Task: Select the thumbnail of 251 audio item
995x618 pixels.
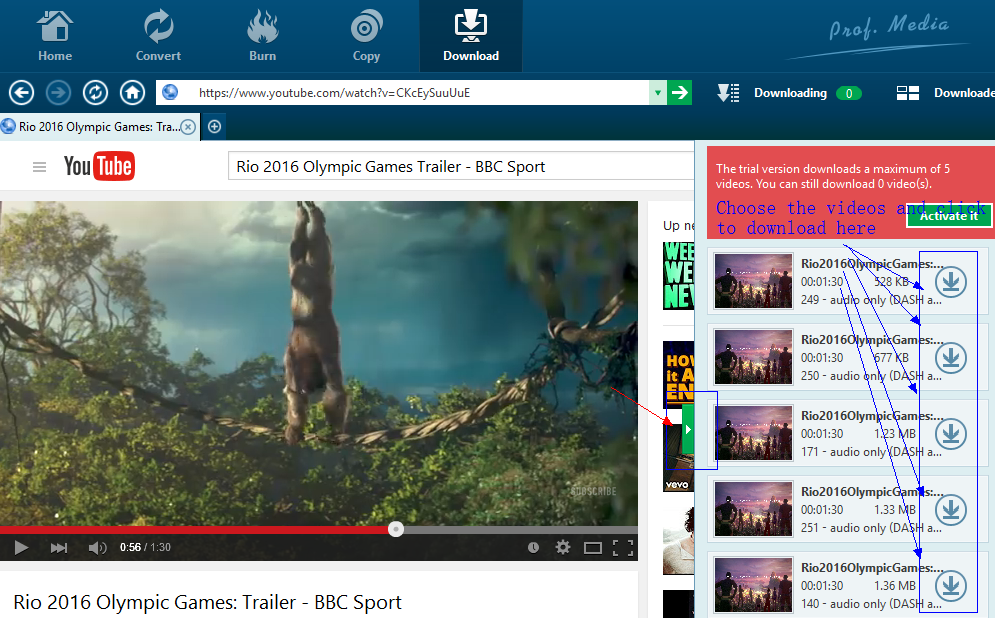Action: [753, 510]
